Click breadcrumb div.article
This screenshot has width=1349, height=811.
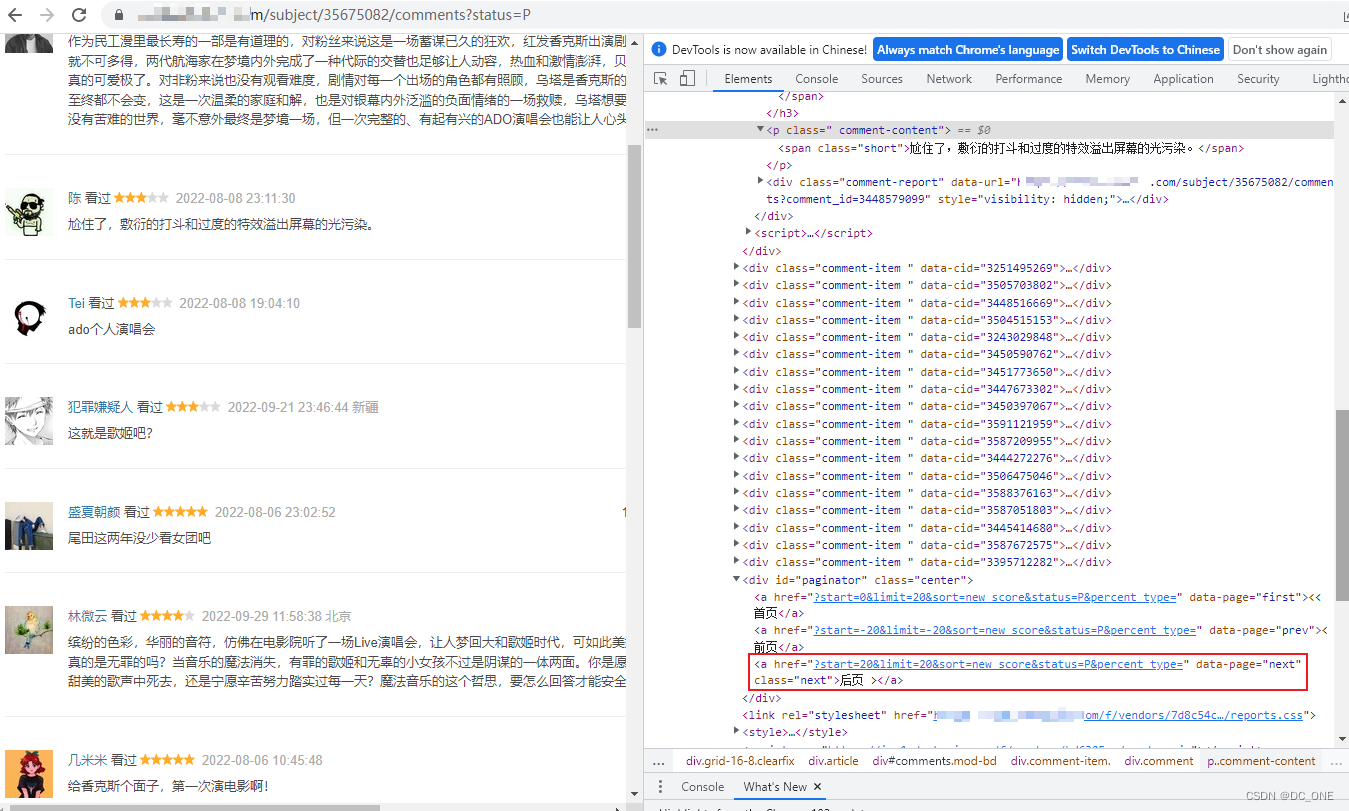(x=833, y=761)
